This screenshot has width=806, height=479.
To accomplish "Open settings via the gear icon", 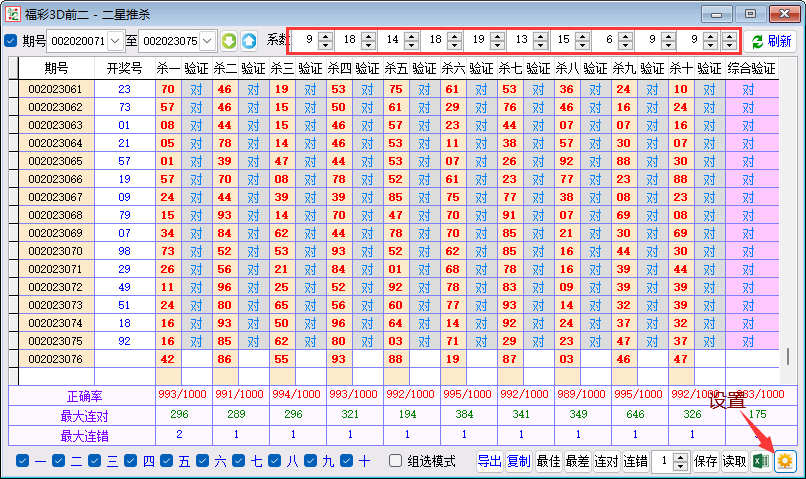I will (785, 461).
